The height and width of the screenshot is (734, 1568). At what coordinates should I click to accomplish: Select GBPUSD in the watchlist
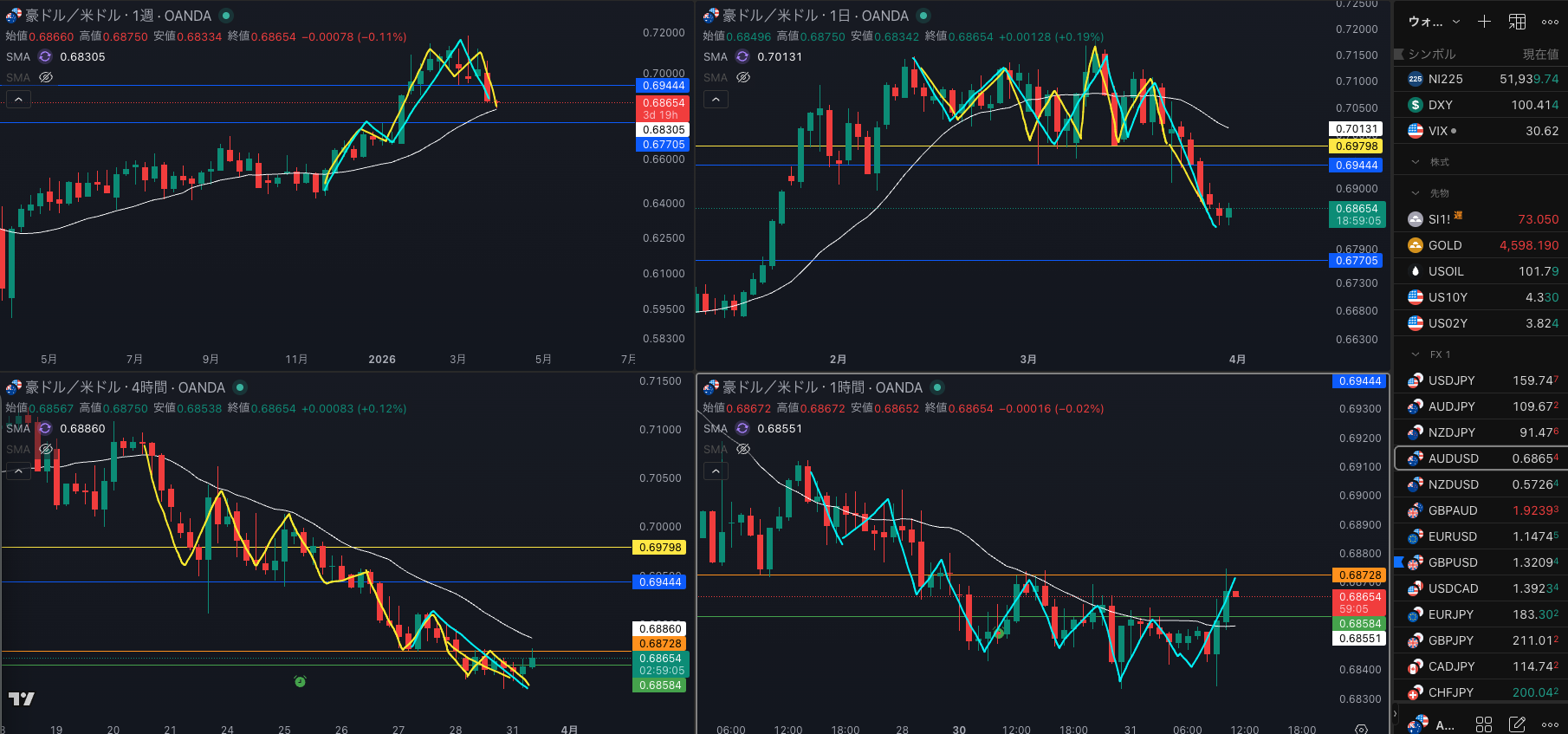[x=1452, y=562]
